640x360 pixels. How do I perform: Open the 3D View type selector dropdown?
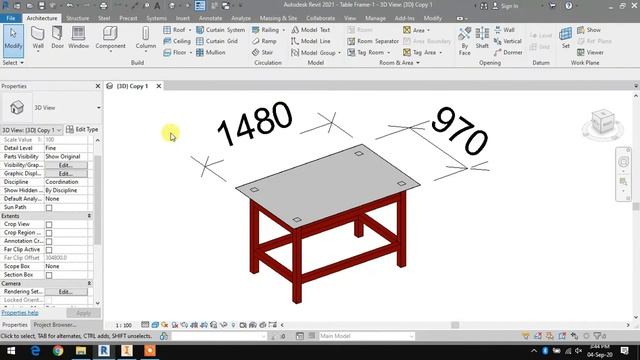click(99, 108)
